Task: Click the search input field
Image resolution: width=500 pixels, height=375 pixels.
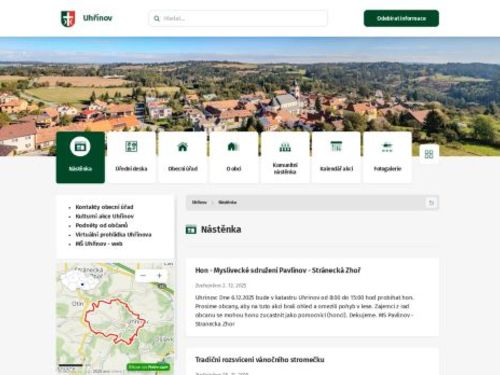Action: point(238,18)
